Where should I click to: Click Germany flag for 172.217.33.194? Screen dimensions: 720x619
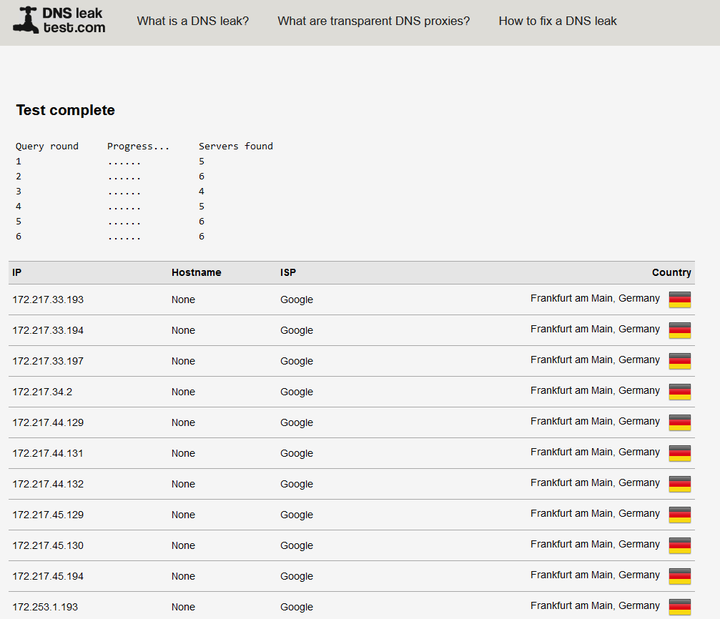[680, 330]
